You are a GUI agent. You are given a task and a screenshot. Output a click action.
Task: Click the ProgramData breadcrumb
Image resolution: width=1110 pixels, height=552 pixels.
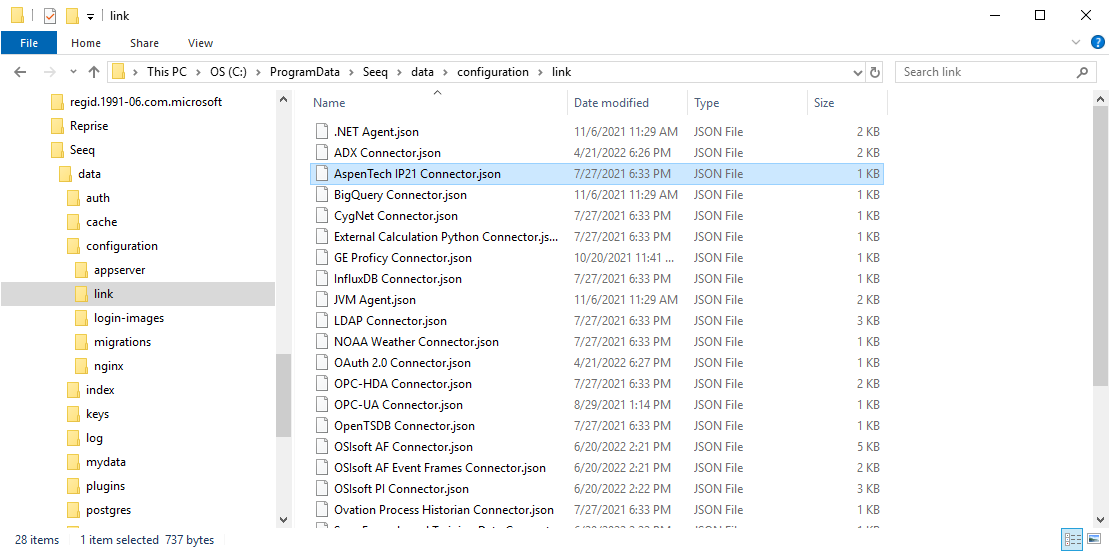click(304, 72)
